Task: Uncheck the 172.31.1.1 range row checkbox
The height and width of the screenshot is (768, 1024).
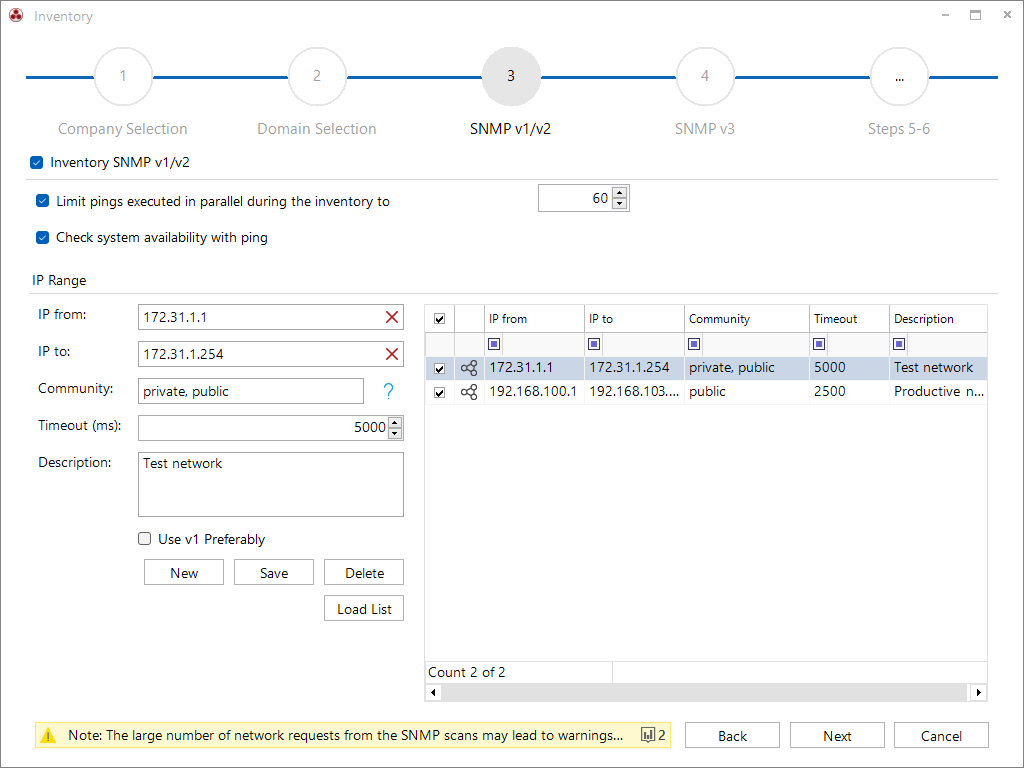Action: pos(440,368)
